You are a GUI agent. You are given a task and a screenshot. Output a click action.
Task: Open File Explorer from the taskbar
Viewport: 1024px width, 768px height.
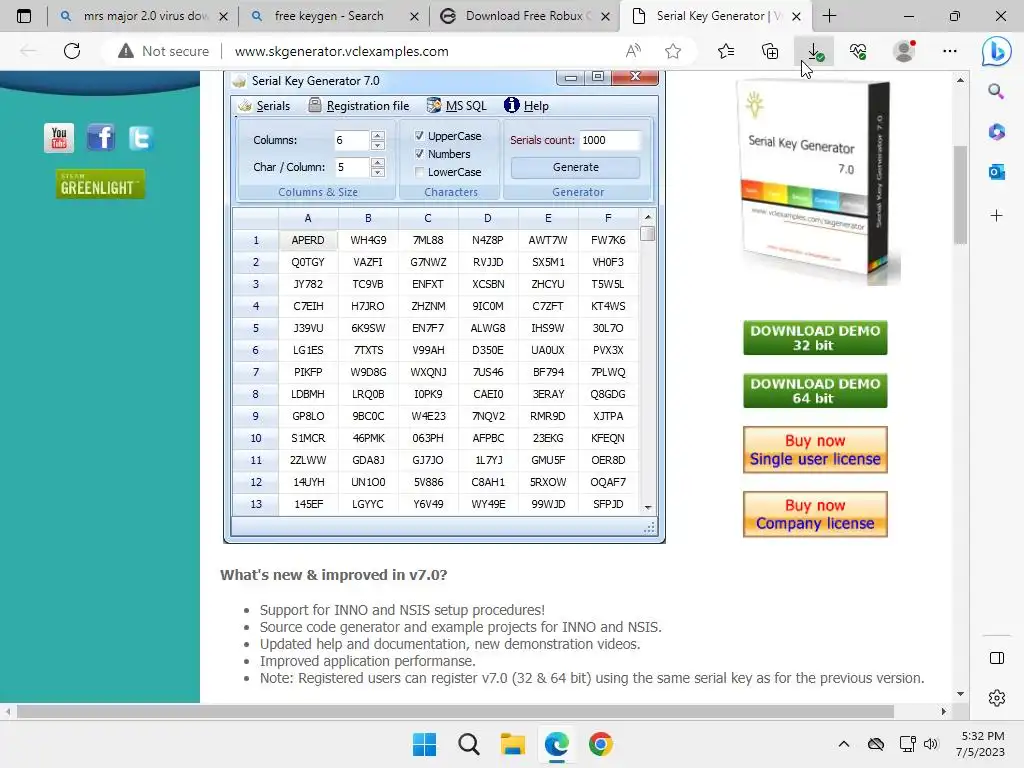[x=513, y=744]
